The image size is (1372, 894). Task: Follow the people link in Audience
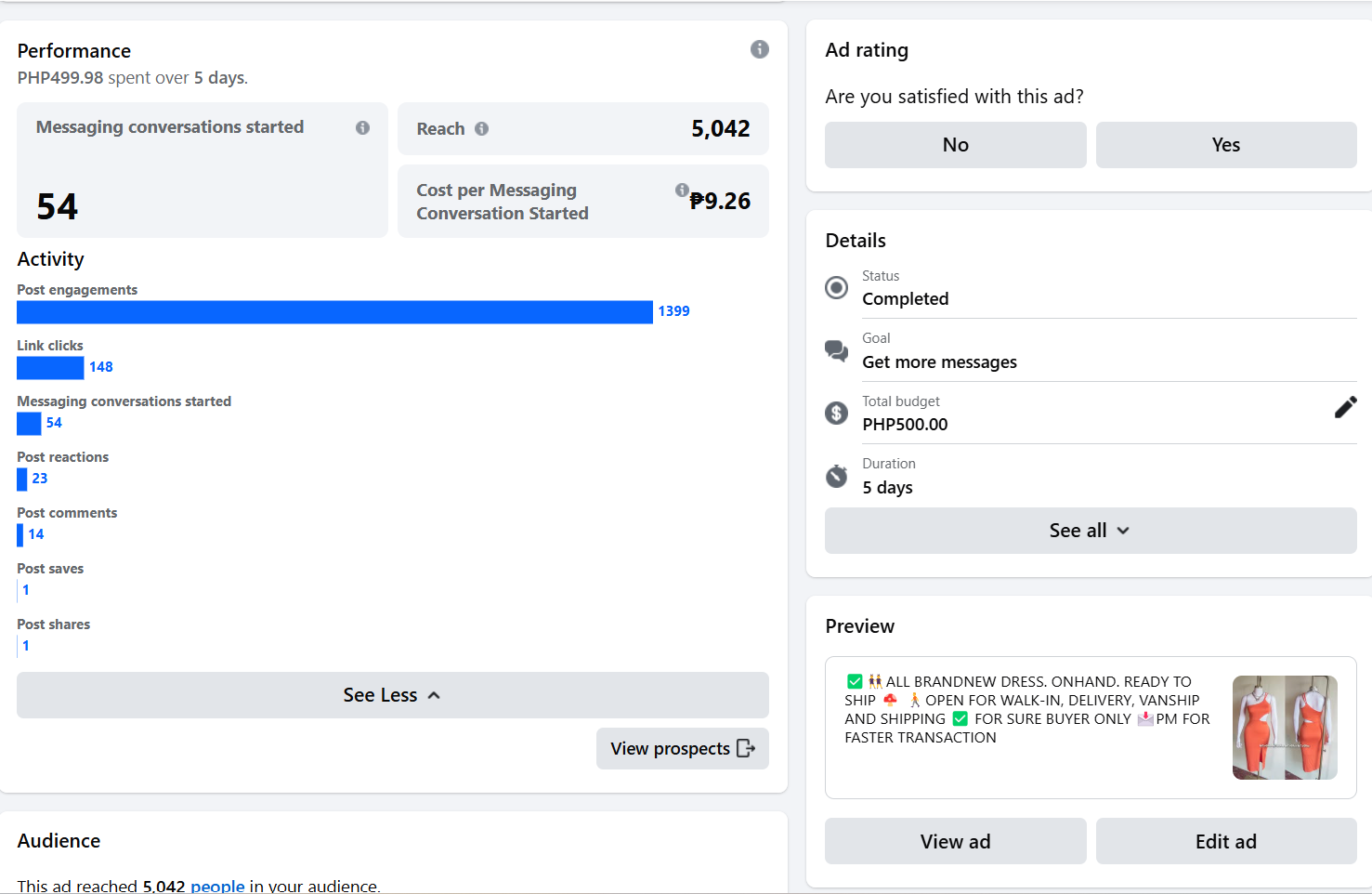[x=217, y=886]
